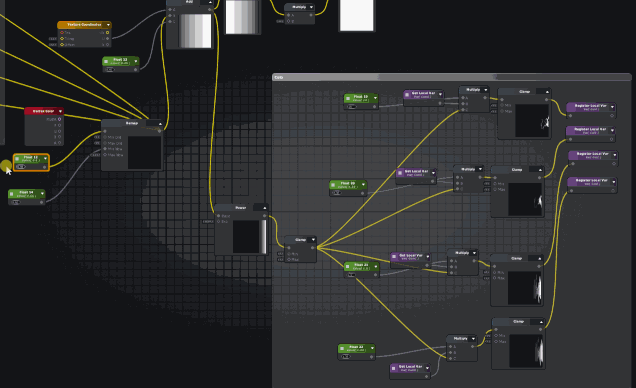Click the top Clamp node preview thumbnail
The width and height of the screenshot is (636, 388).
tap(532, 120)
